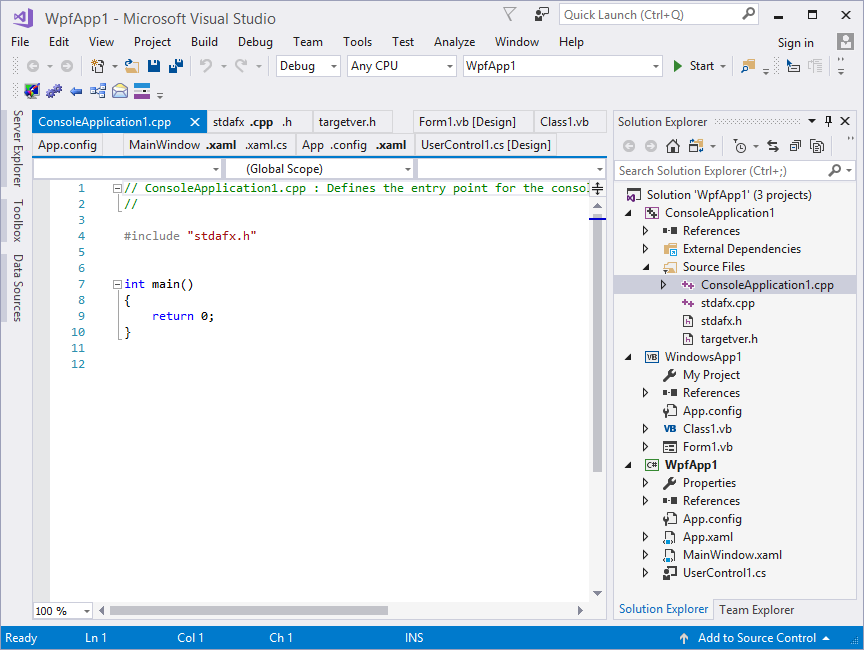Open the Team menu
This screenshot has width=864, height=650.
[x=307, y=42]
